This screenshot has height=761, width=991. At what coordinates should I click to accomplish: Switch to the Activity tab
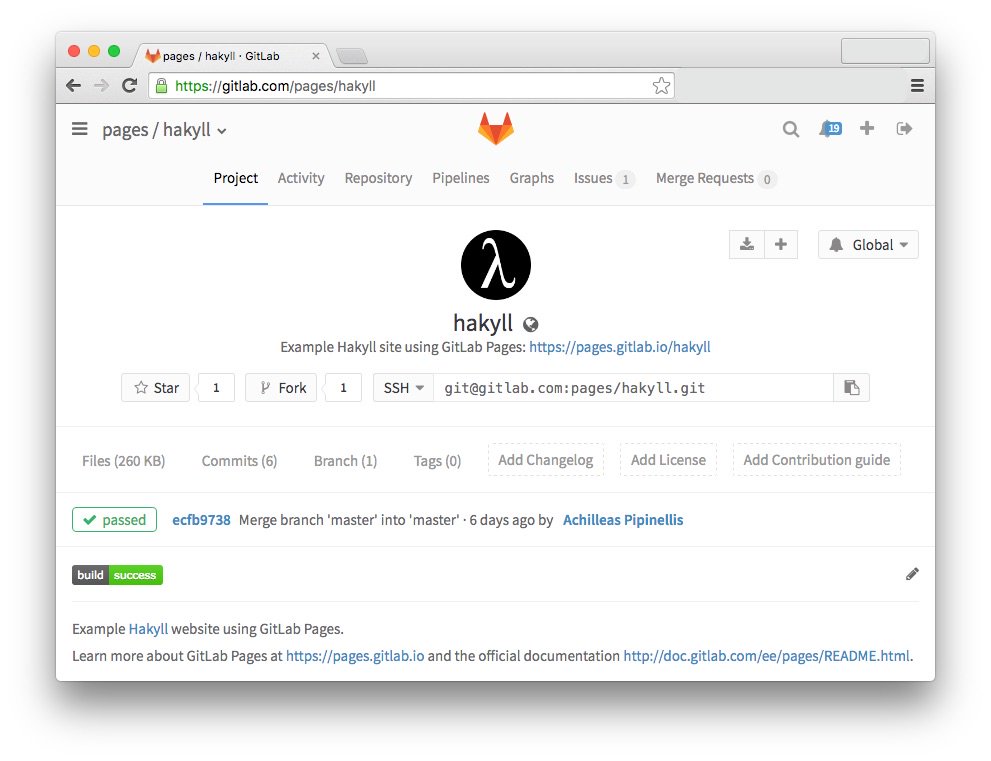click(x=301, y=178)
